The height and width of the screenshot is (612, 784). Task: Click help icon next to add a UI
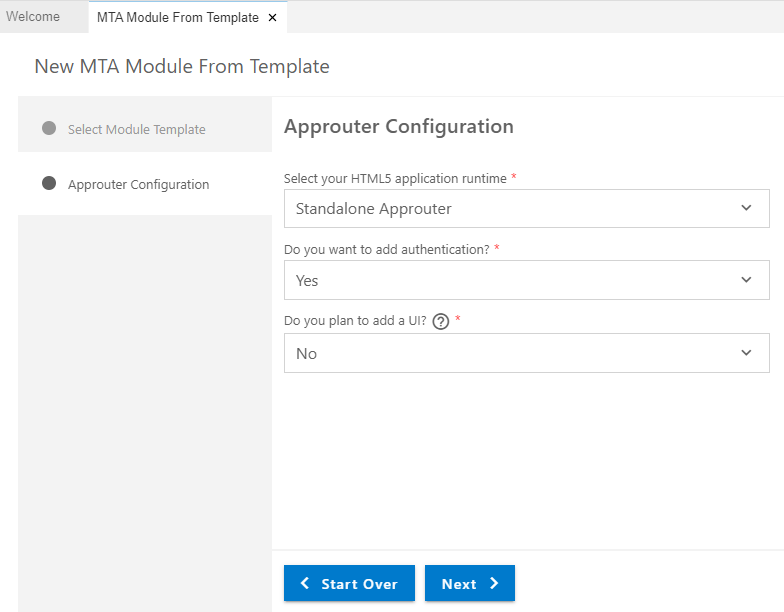point(440,321)
